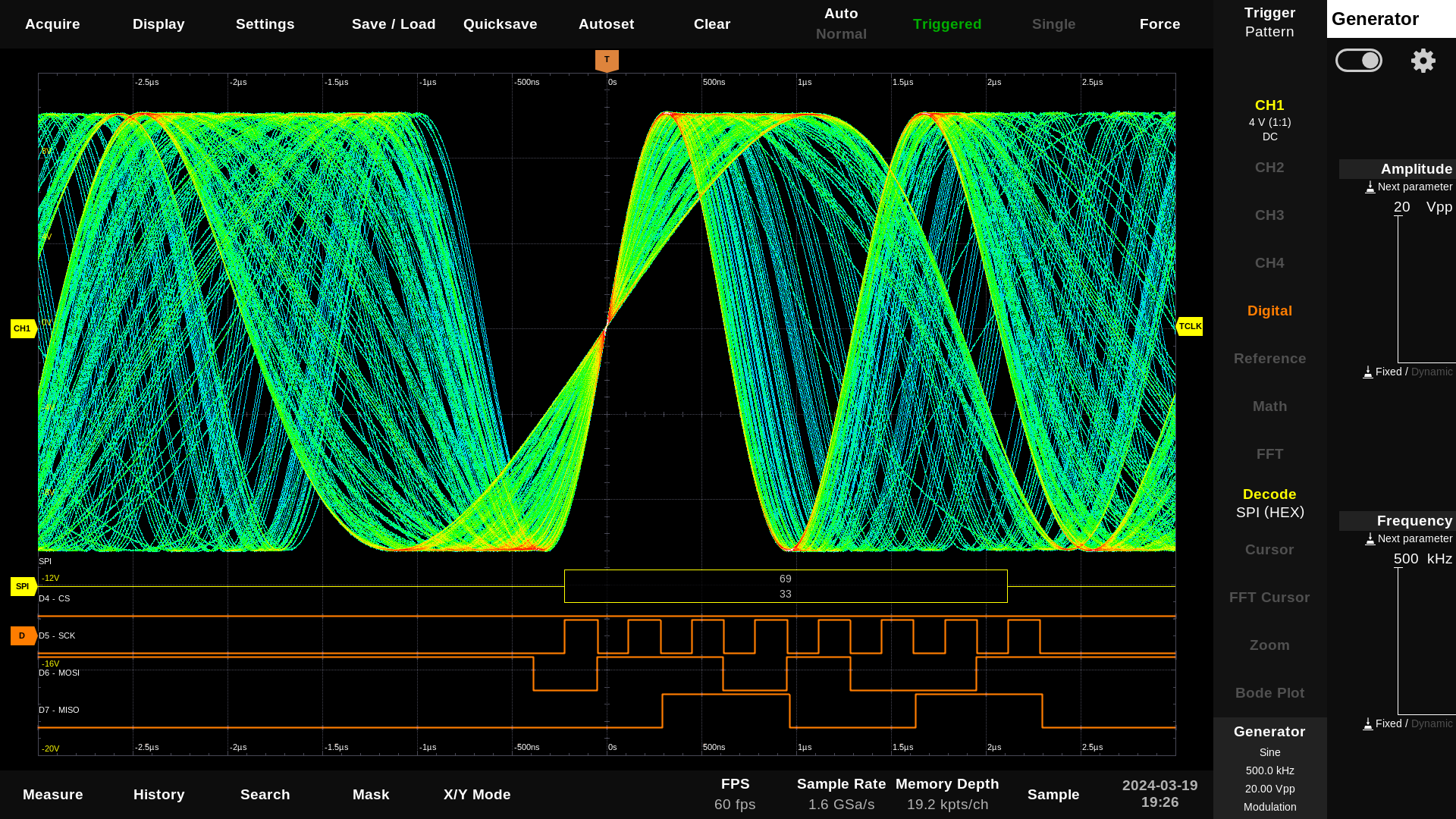Open the Digital channels panel
1456x819 pixels.
tap(1269, 311)
